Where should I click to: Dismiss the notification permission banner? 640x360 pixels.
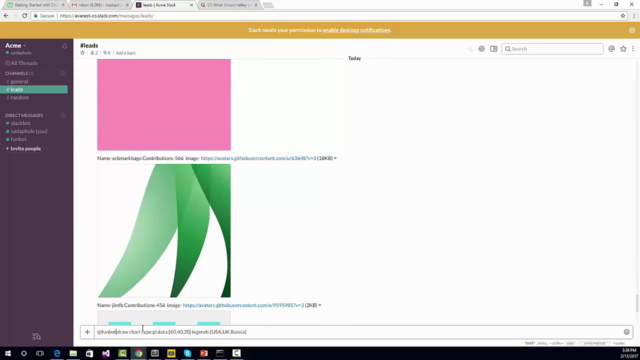coord(632,30)
